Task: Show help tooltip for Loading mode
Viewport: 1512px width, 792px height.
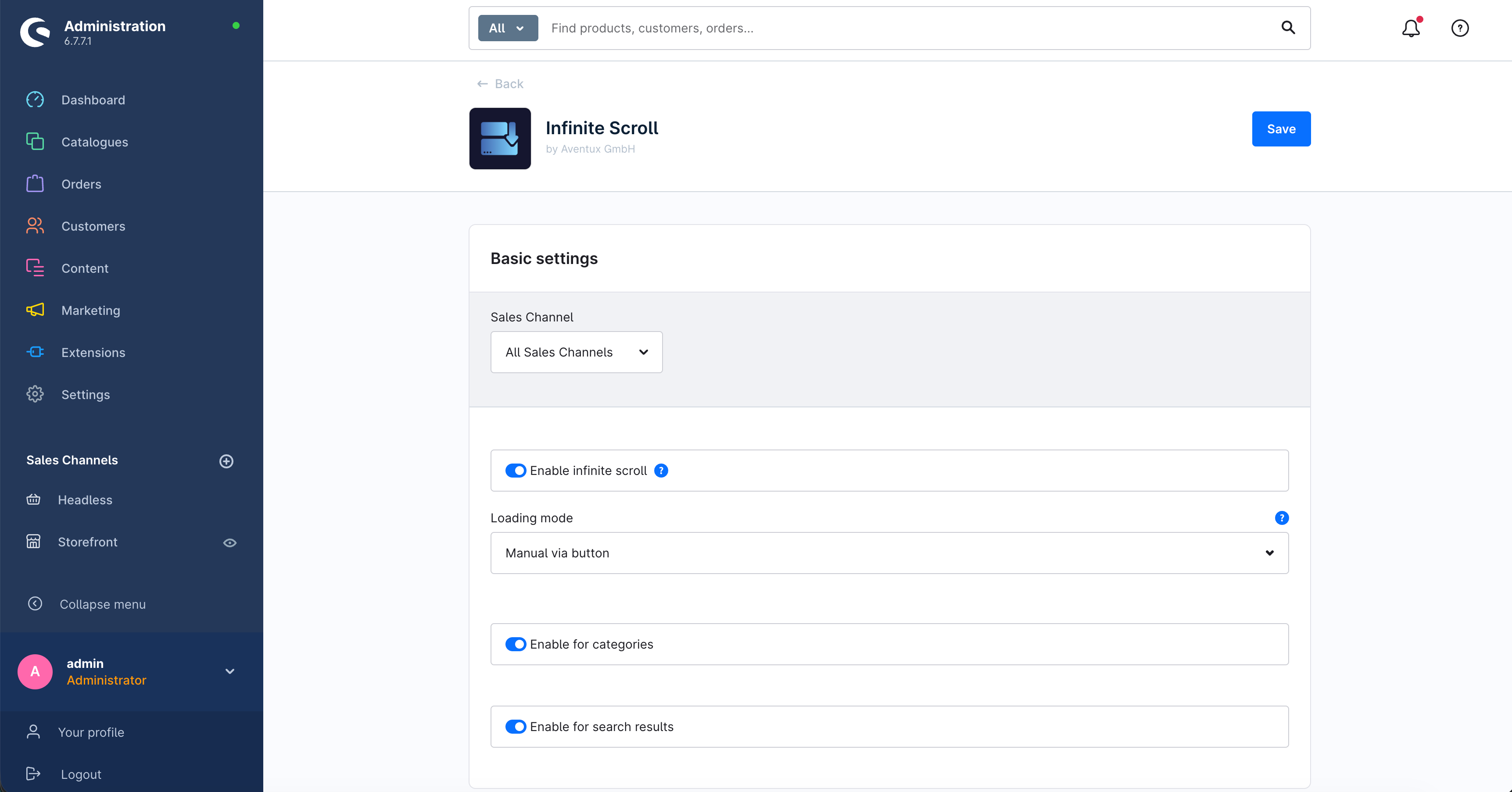Action: (1281, 518)
